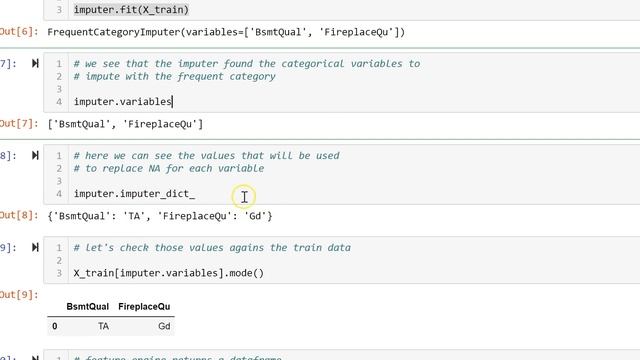Click the comment 'we see that the imputer found'
The image size is (640, 360).
coord(247,64)
